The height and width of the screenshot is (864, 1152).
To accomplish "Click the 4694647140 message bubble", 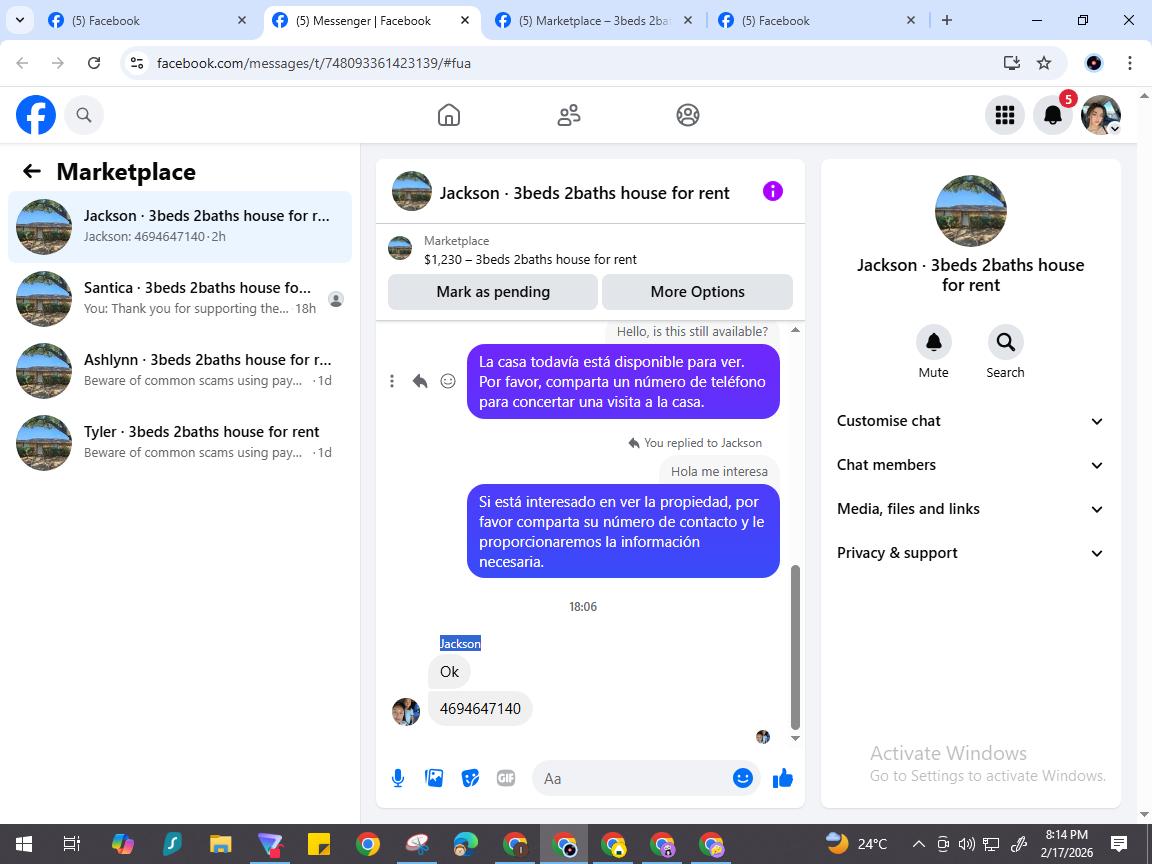I will [480, 708].
